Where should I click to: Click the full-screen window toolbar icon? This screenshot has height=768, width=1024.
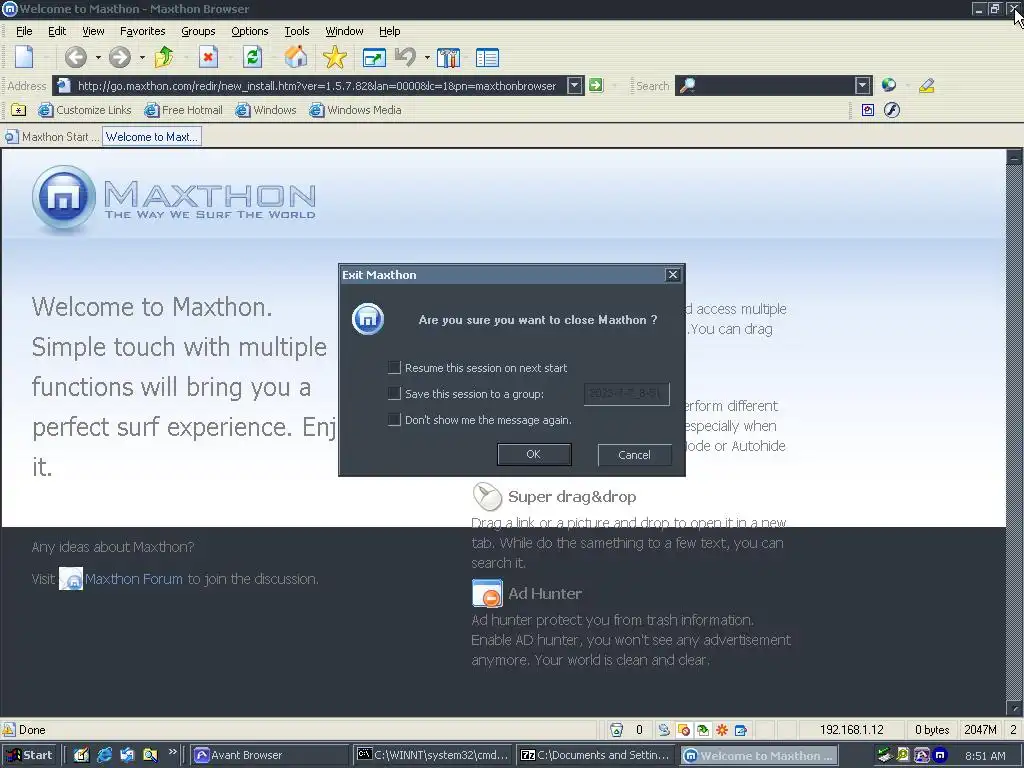(374, 58)
